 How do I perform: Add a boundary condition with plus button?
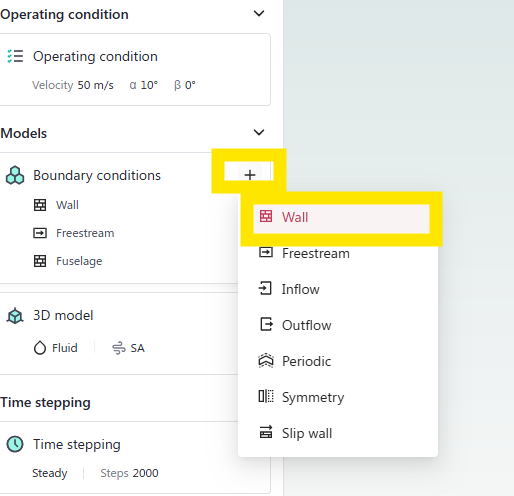point(250,175)
